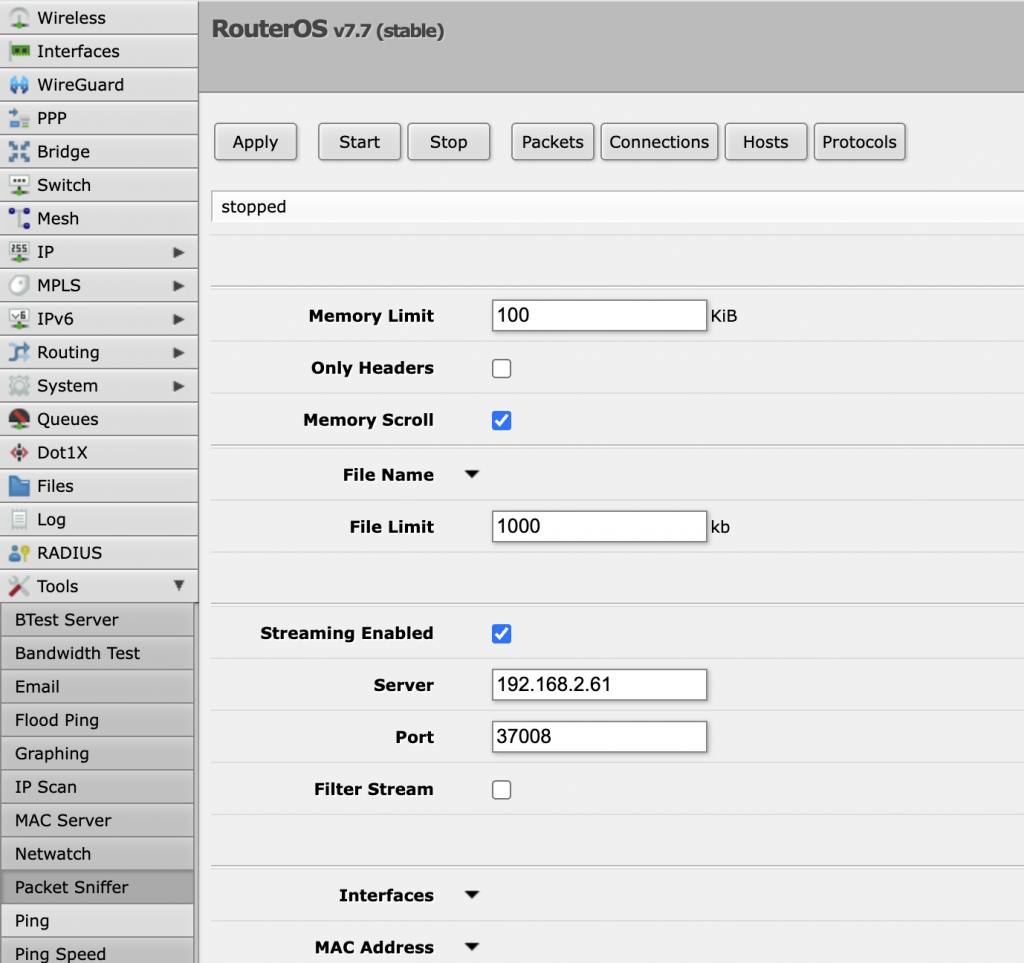Viewport: 1024px width, 963px height.
Task: Expand the File Name dropdown arrow
Action: click(x=472, y=475)
